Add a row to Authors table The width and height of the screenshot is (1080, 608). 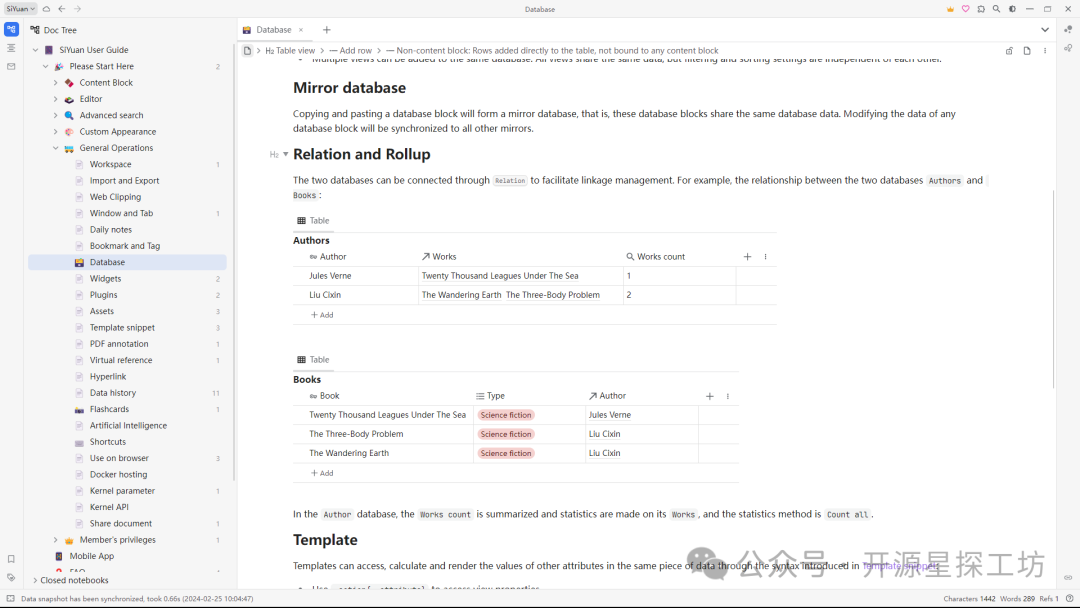point(322,315)
